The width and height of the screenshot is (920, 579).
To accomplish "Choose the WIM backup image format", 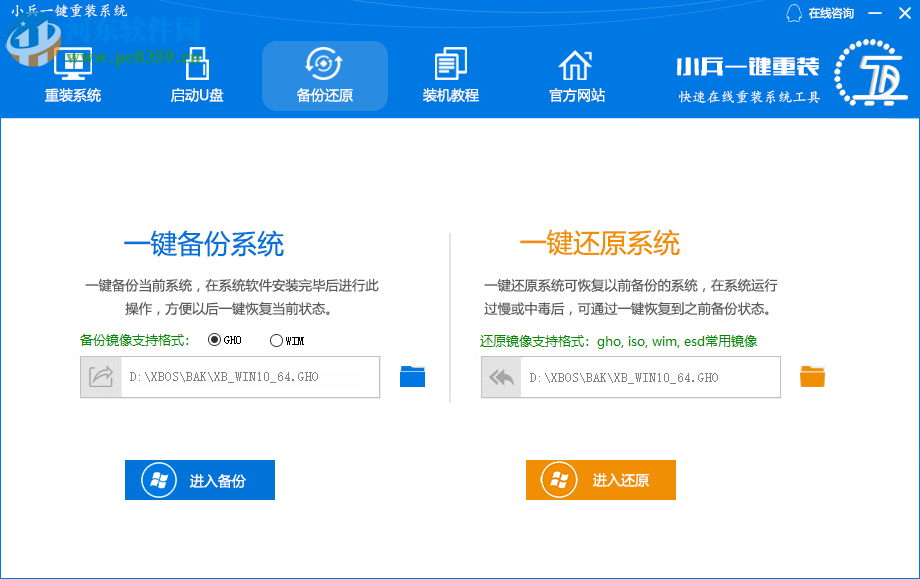I will [x=276, y=340].
